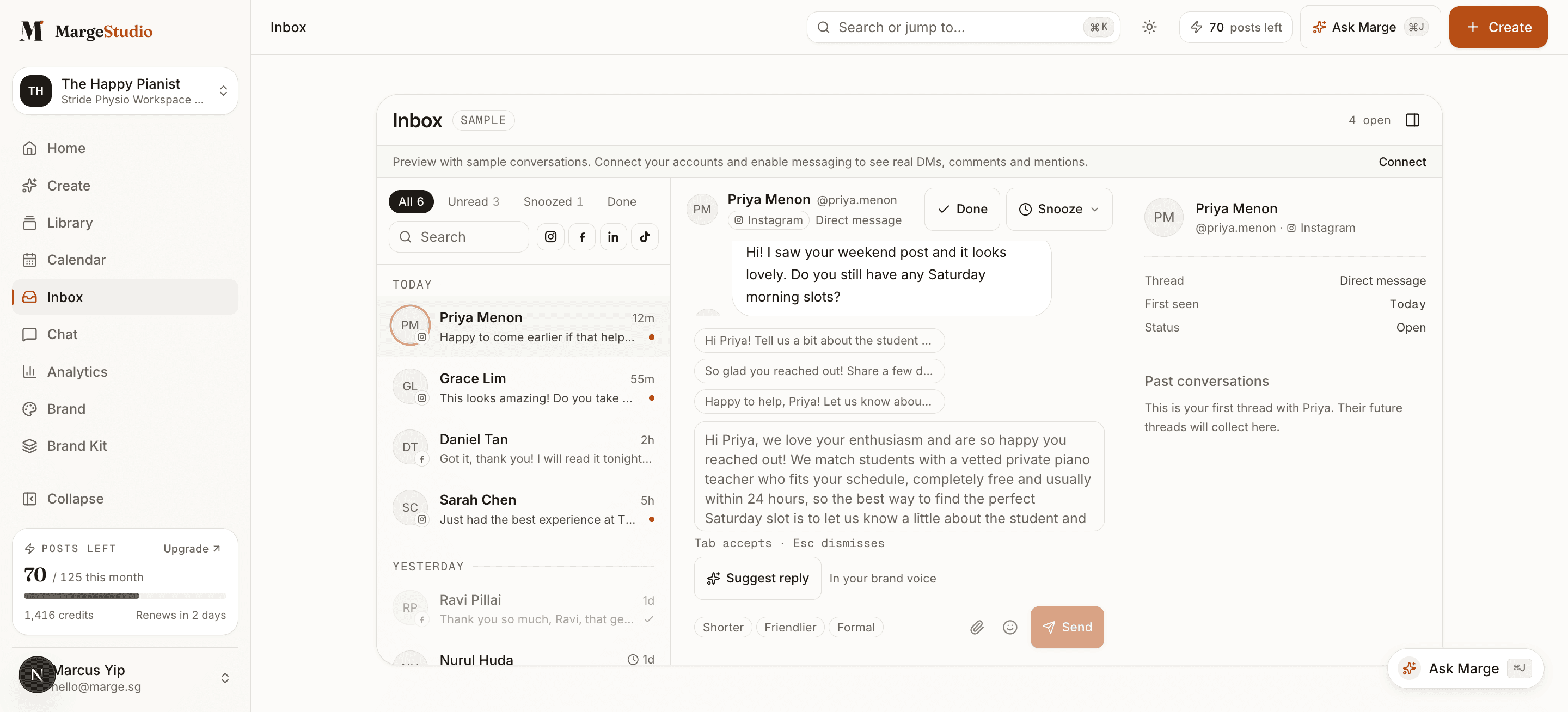The width and height of the screenshot is (1568, 712).
Task: Open the Snooze dropdown
Action: [x=1059, y=208]
